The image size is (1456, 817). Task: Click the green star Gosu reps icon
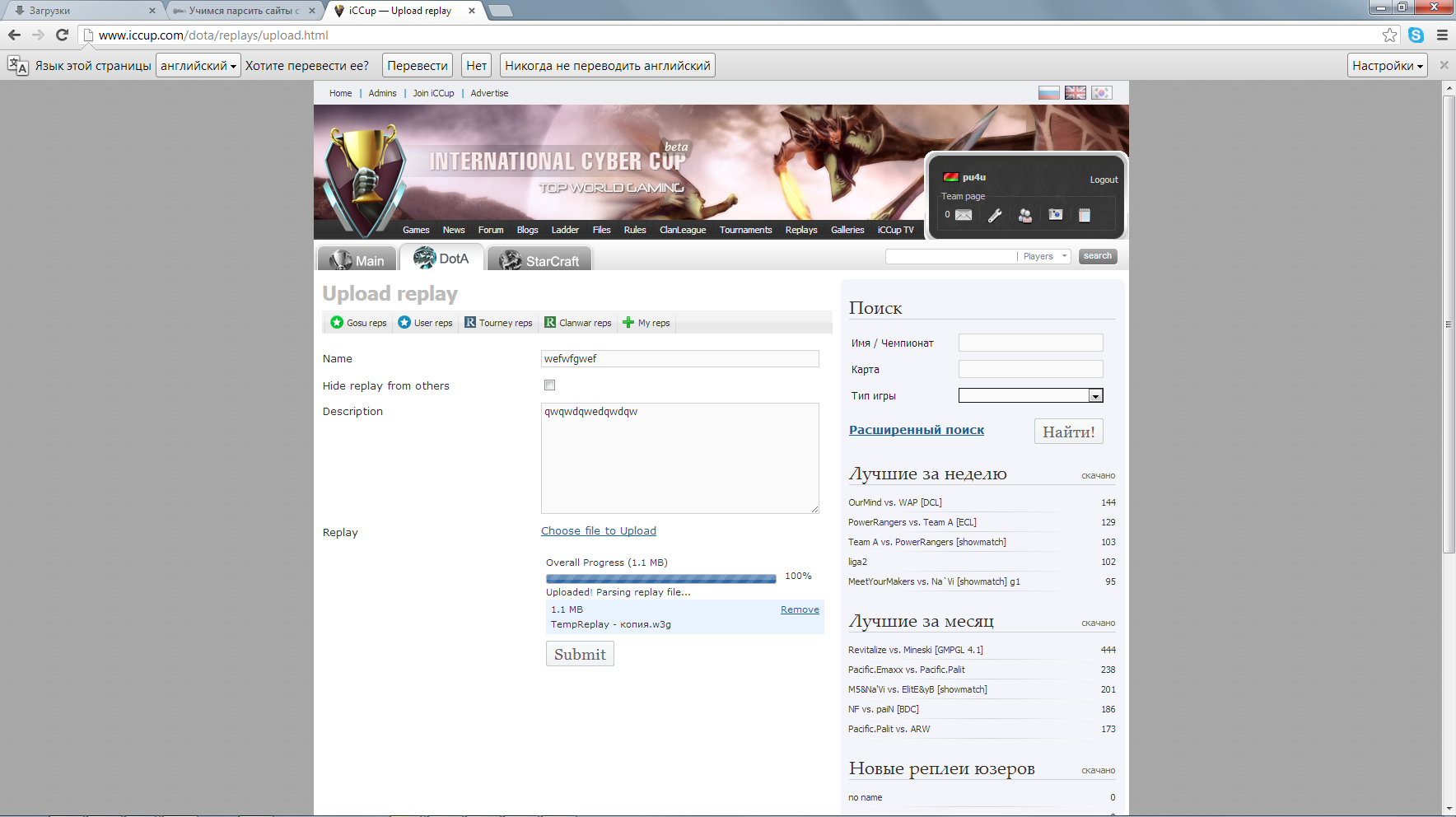pos(337,323)
